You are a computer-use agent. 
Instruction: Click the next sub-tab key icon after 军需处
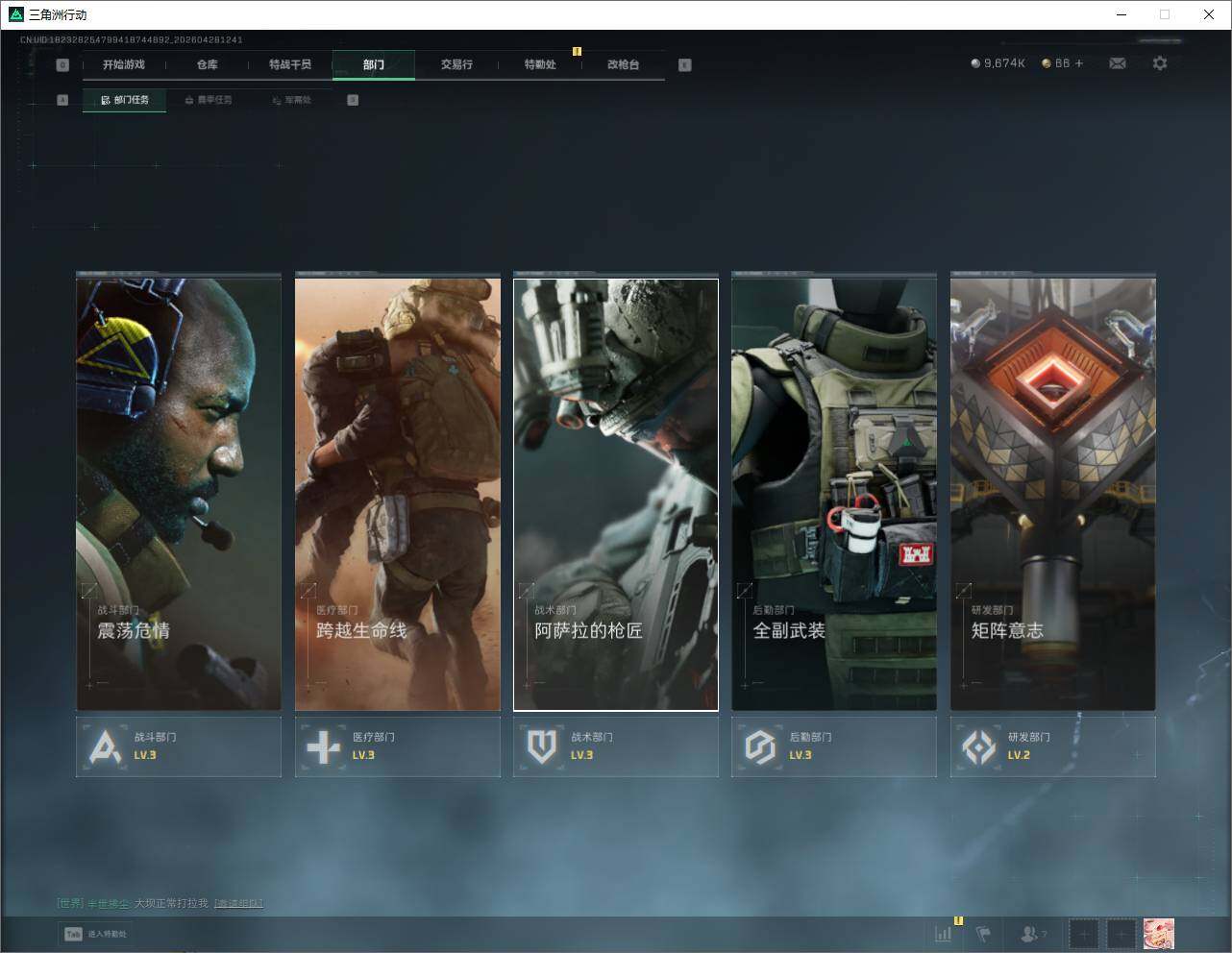[353, 100]
